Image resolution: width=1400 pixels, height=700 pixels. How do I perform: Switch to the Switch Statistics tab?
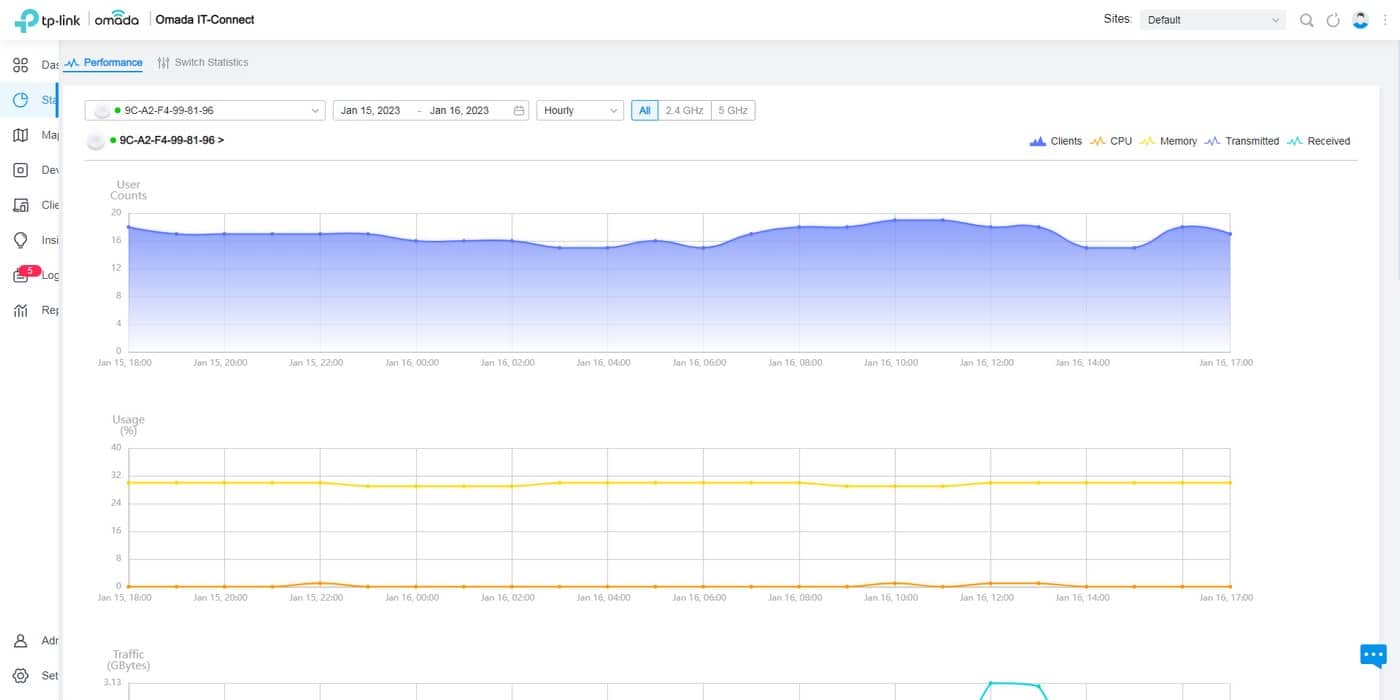(203, 62)
